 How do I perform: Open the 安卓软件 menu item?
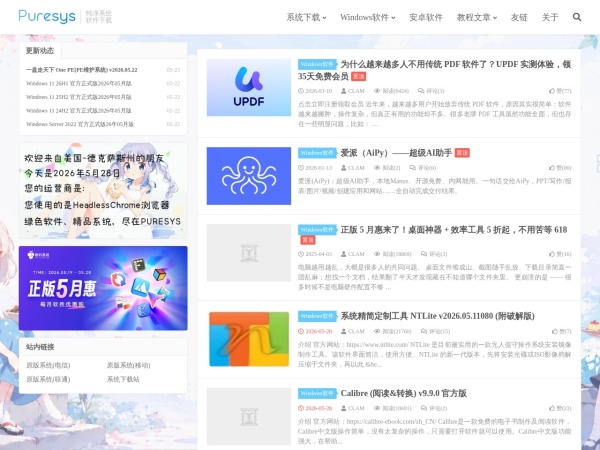click(x=426, y=17)
